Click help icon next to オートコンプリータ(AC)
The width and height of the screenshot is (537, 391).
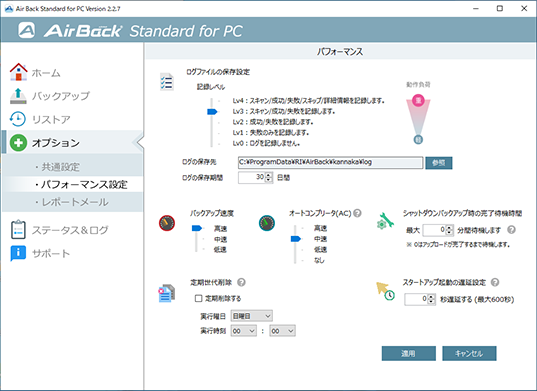coord(357,213)
